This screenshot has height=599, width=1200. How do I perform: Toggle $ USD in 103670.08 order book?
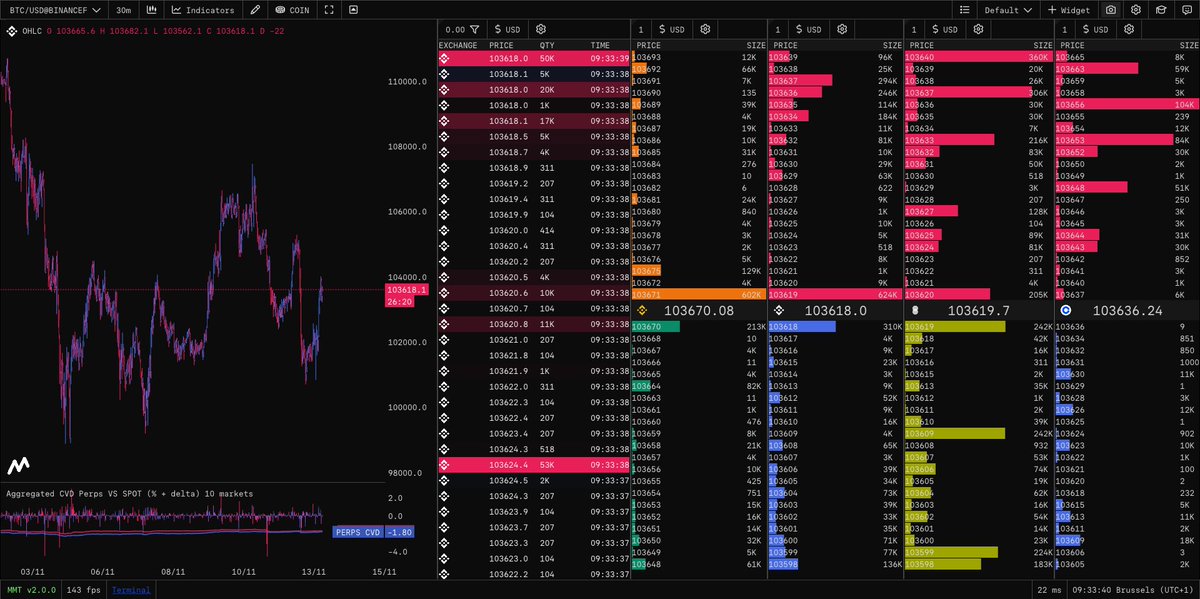(x=672, y=30)
